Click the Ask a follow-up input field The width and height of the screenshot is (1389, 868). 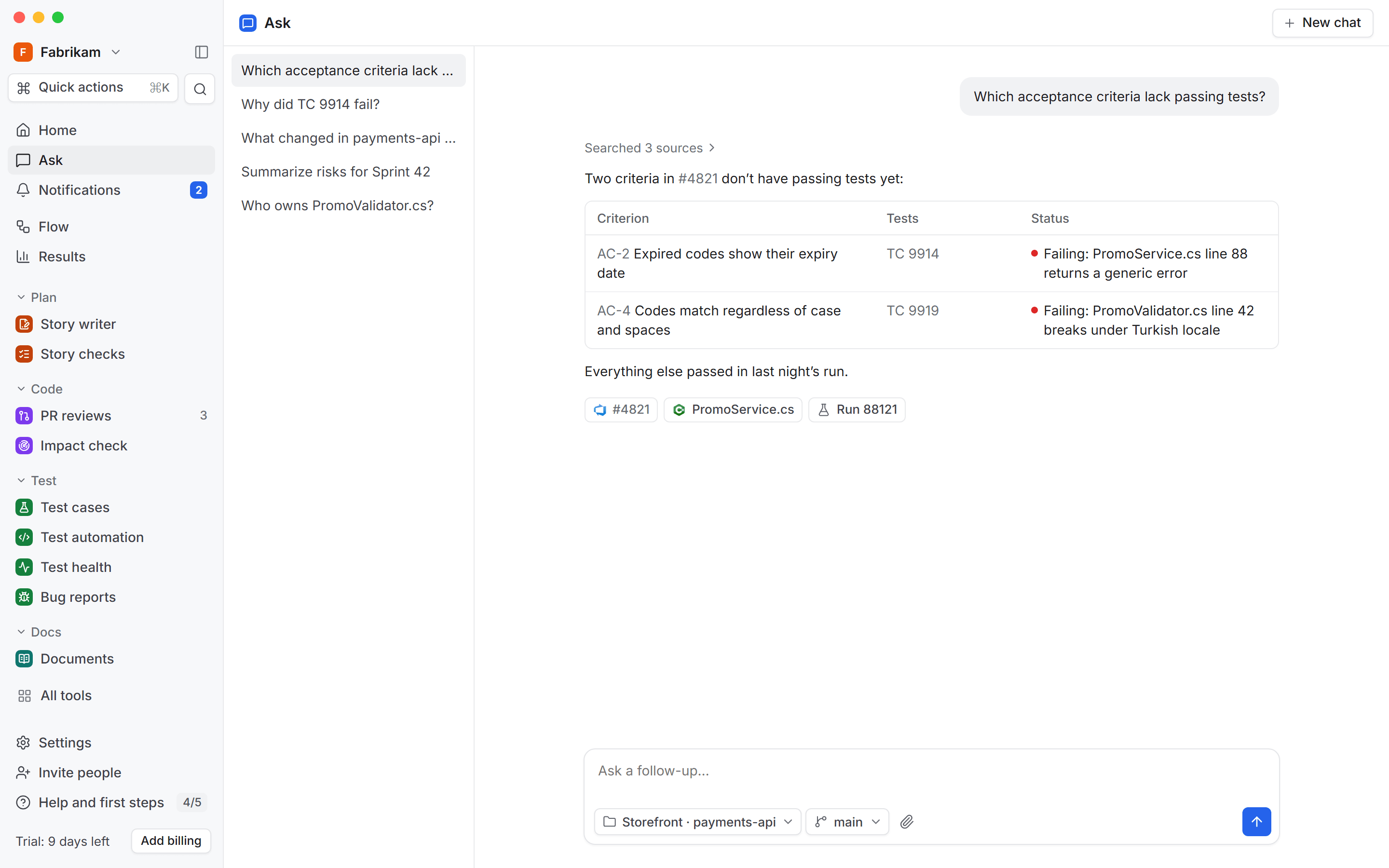[931, 771]
